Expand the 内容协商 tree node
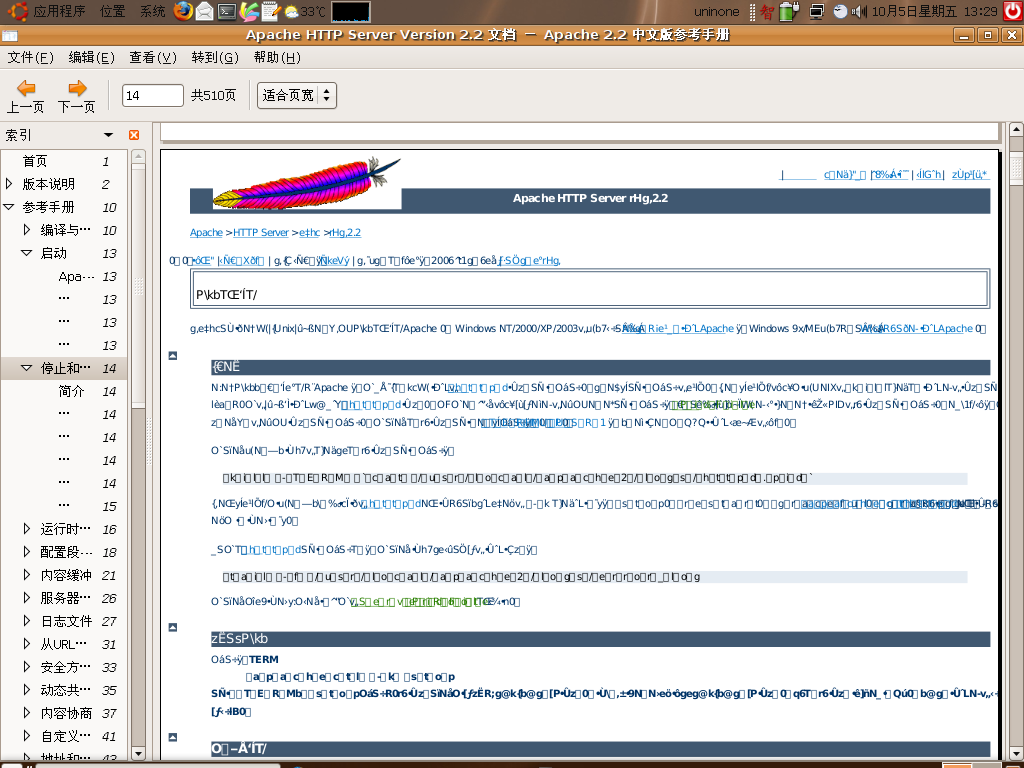The image size is (1024, 768). pos(27,713)
